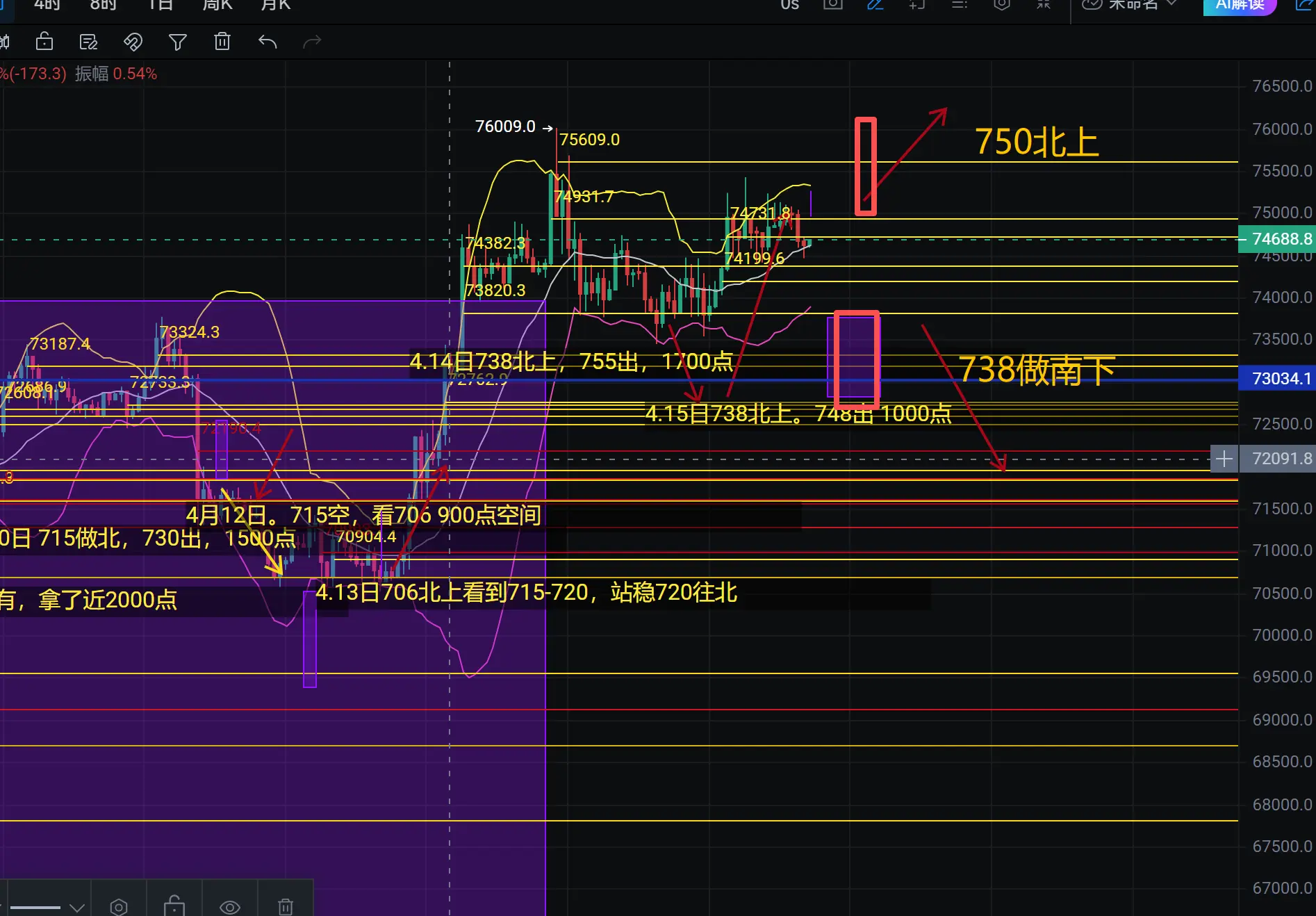This screenshot has height=916, width=1316.
Task: Click the 74931.7 price label
Action: [584, 197]
